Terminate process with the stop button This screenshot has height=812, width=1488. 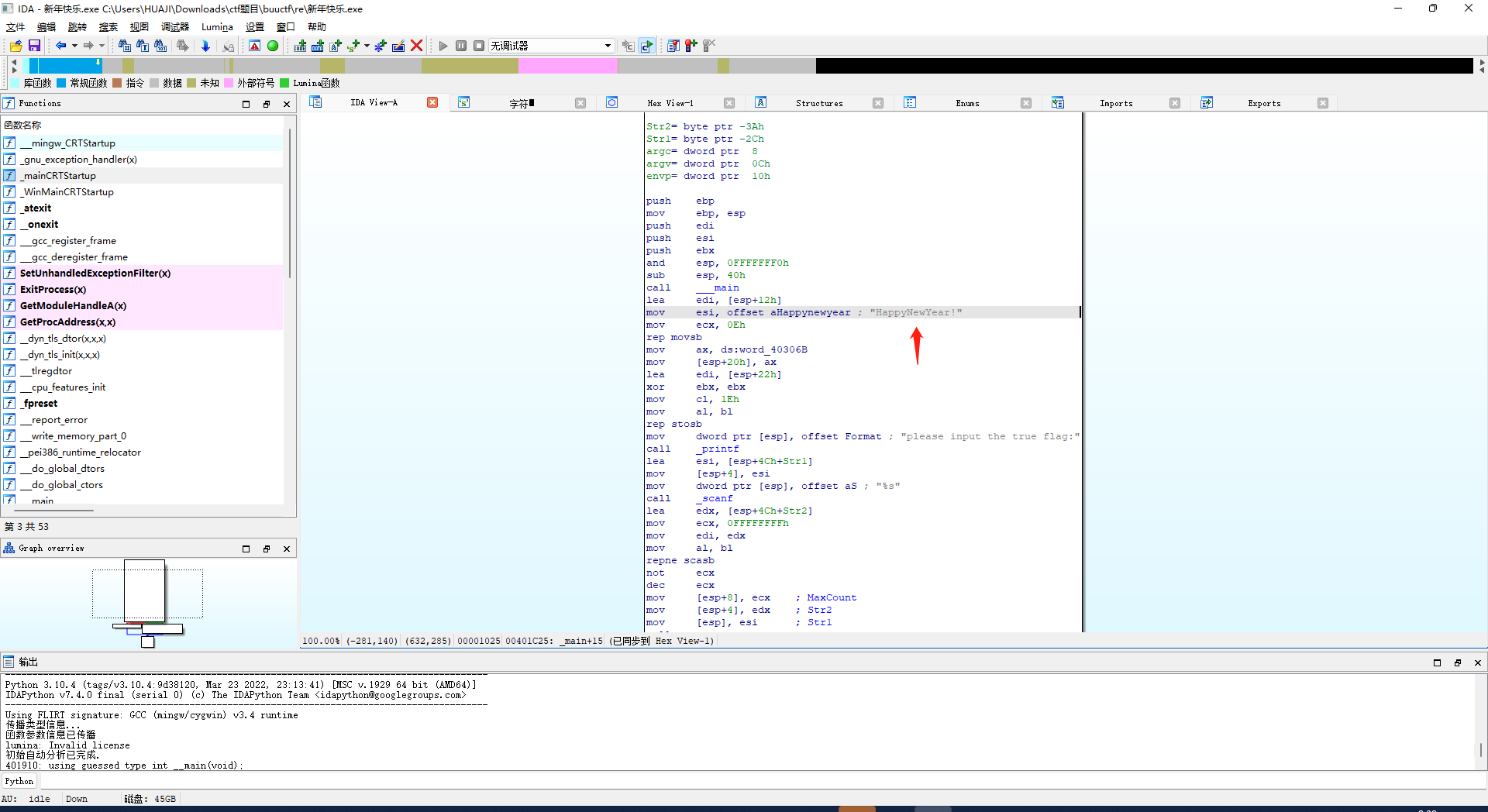tap(479, 46)
